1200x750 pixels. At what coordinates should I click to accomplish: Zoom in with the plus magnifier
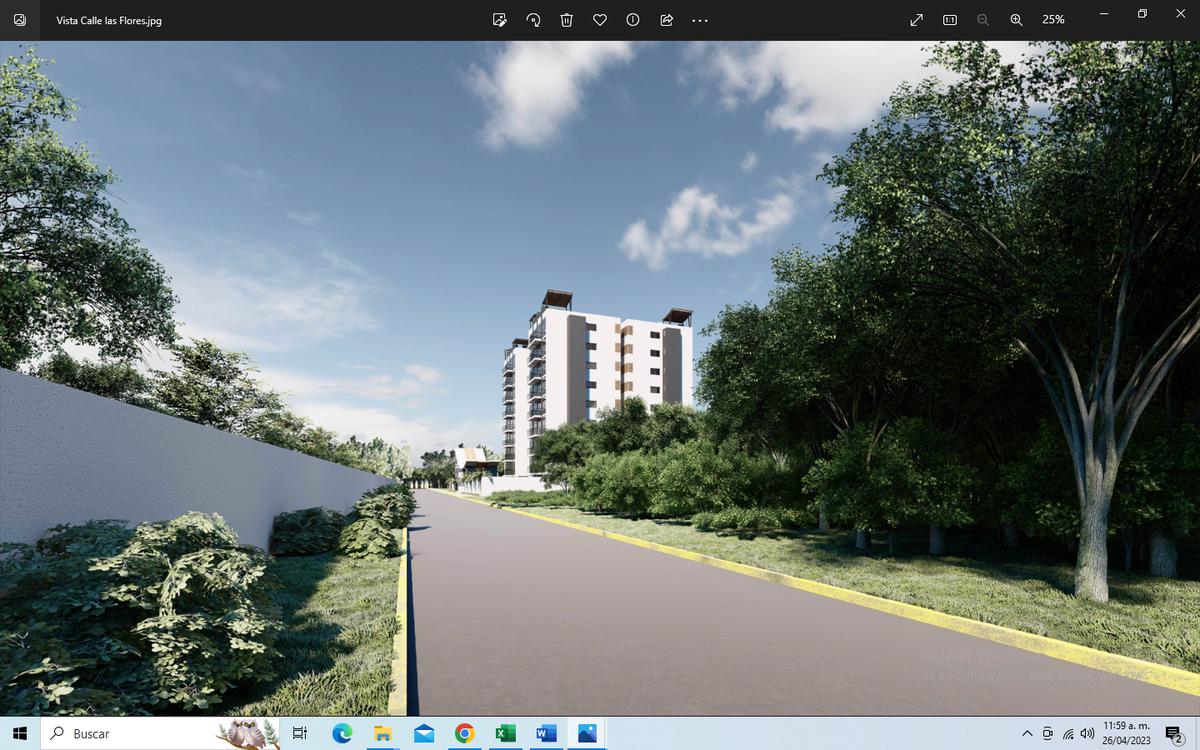tap(1016, 20)
